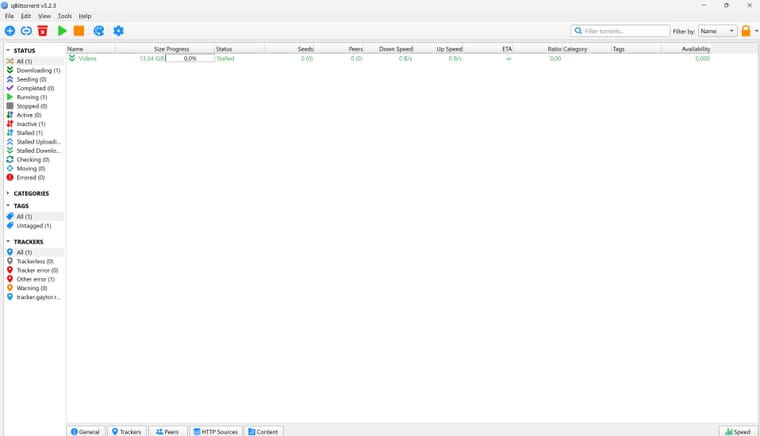Select Stopped (0) status filter
This screenshot has width=760, height=436.
(34, 106)
